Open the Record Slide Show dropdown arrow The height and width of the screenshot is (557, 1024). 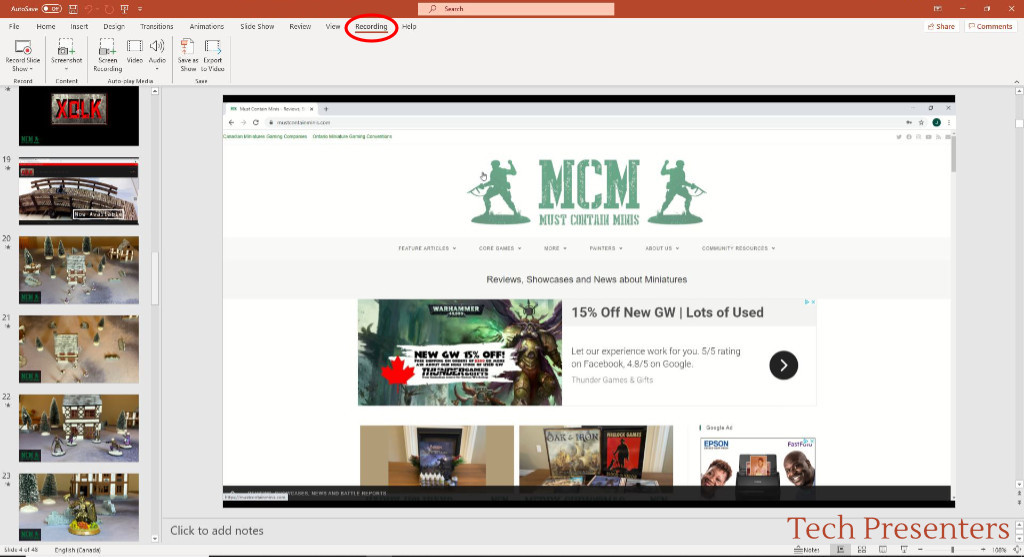point(30,69)
